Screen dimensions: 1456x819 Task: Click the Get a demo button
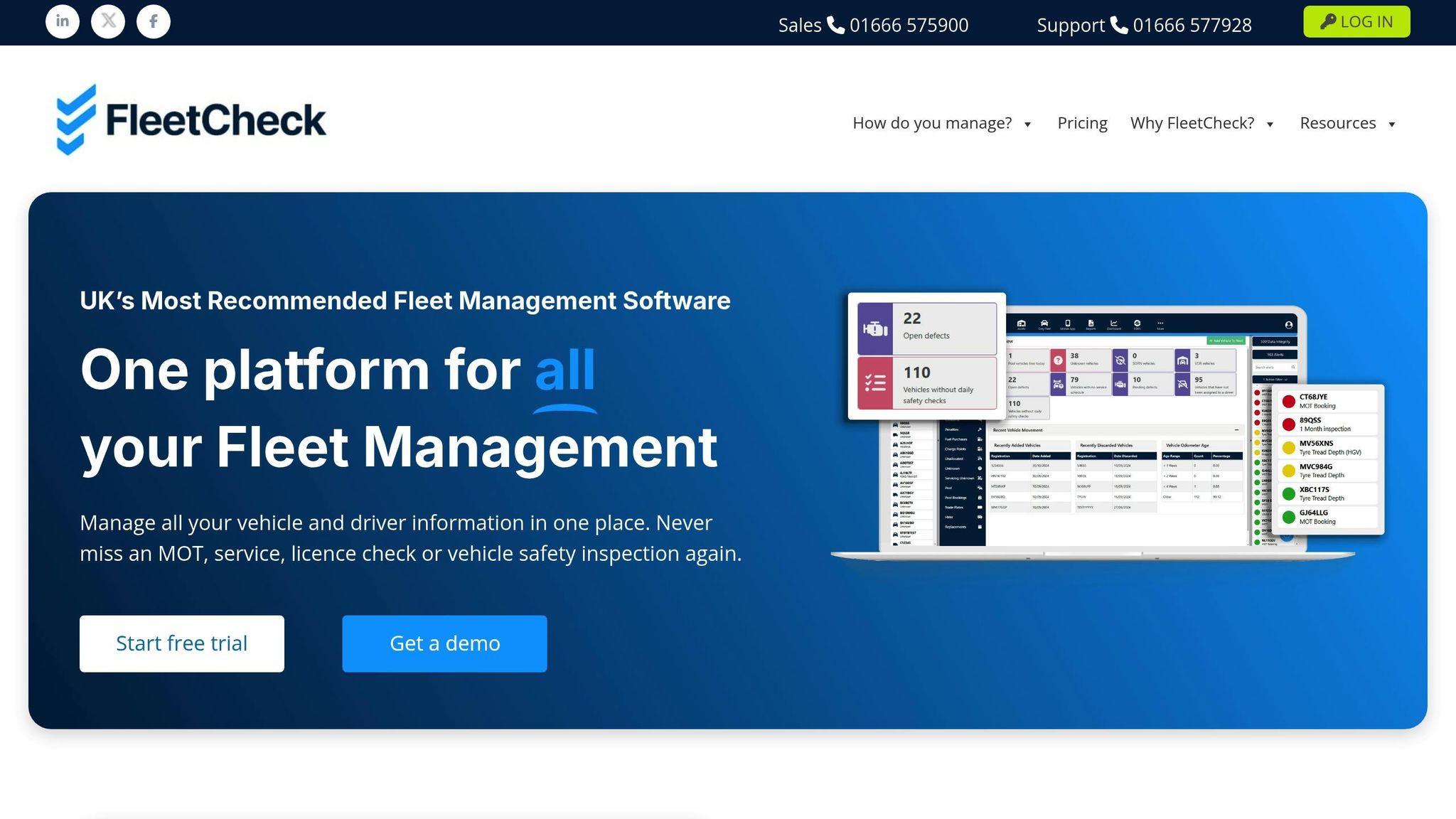click(444, 643)
